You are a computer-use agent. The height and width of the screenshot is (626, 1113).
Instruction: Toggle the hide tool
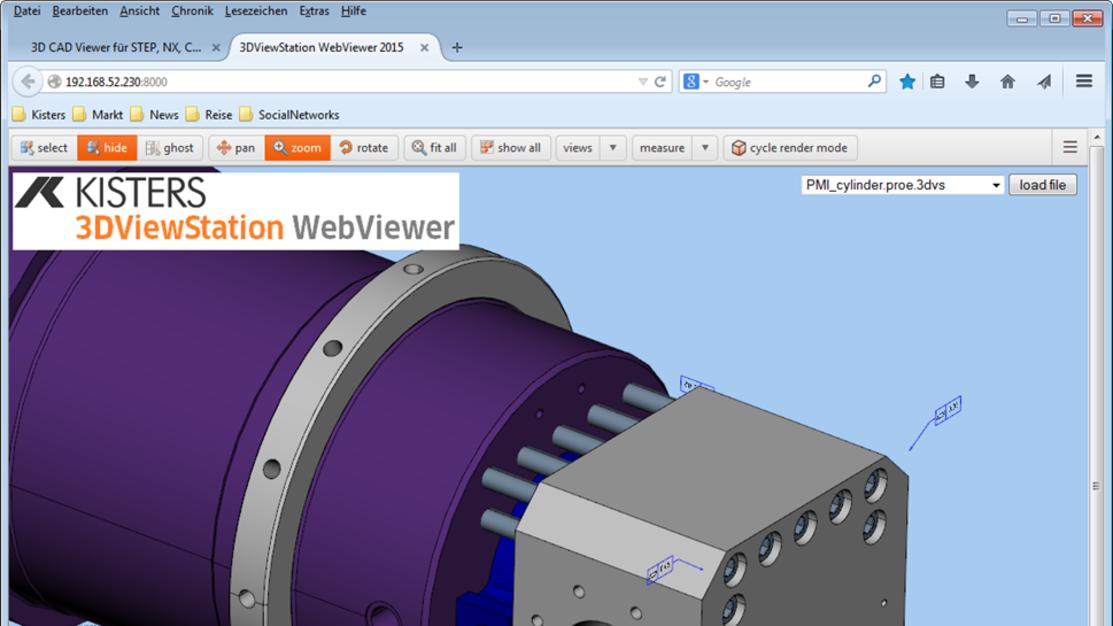(x=106, y=148)
